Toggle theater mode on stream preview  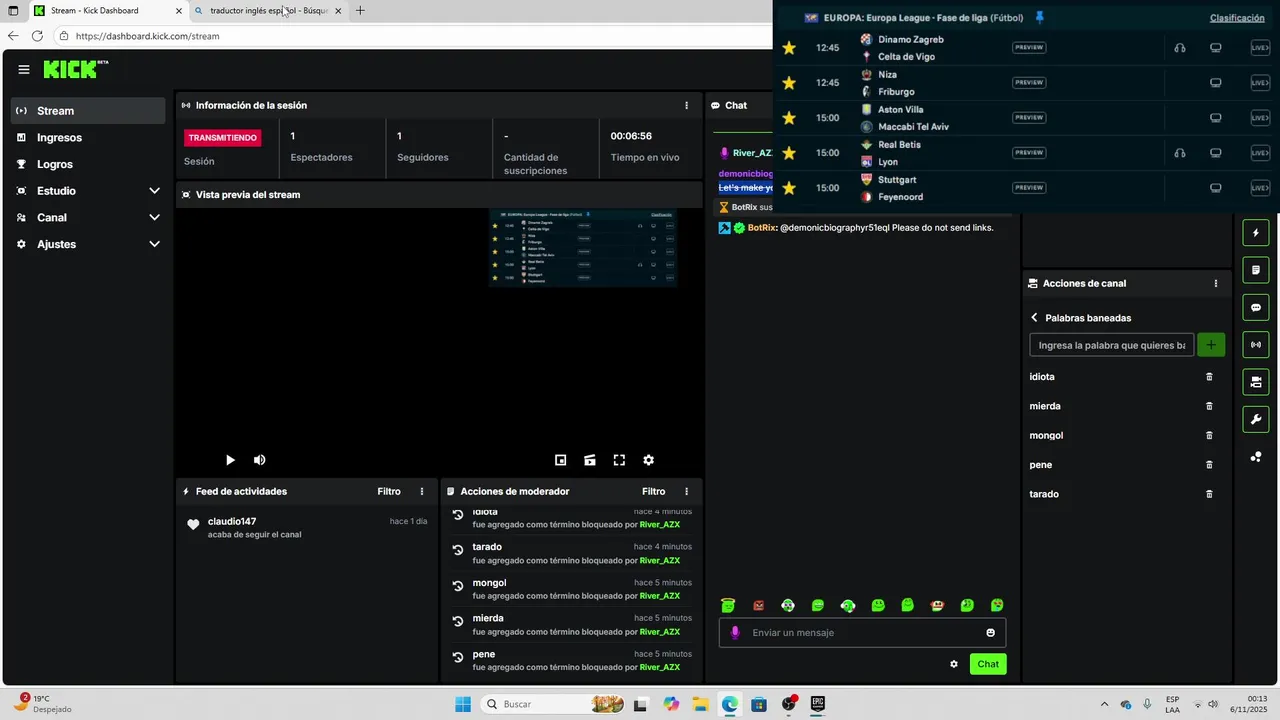(590, 460)
